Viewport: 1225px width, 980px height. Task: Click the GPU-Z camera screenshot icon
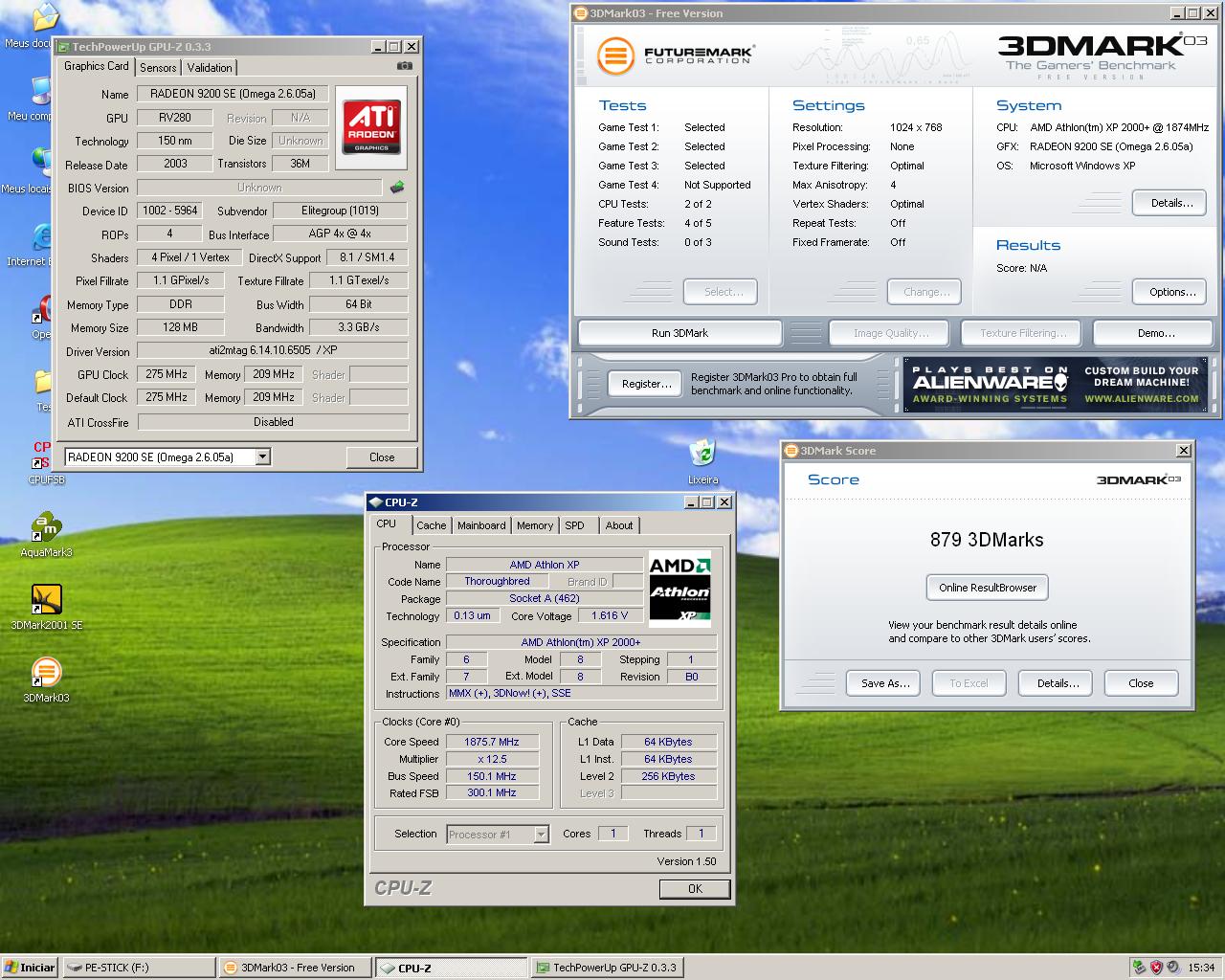pyautogui.click(x=405, y=66)
